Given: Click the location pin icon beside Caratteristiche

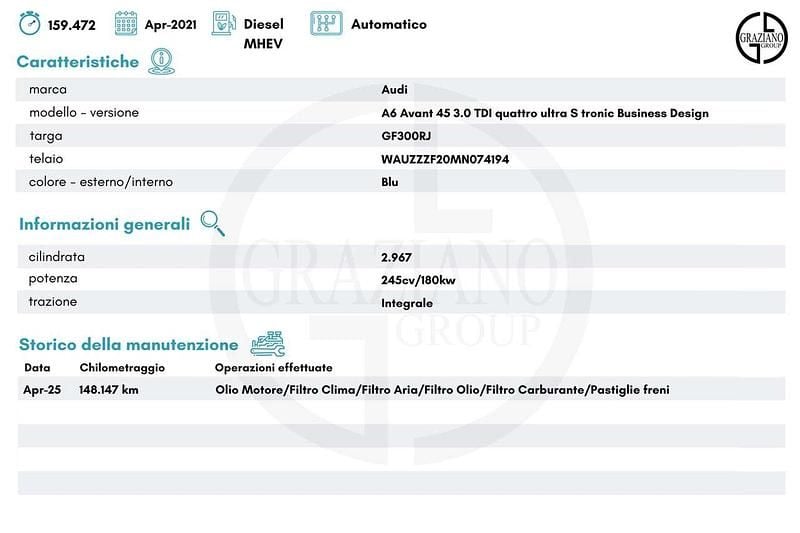Looking at the screenshot, I should [160, 62].
